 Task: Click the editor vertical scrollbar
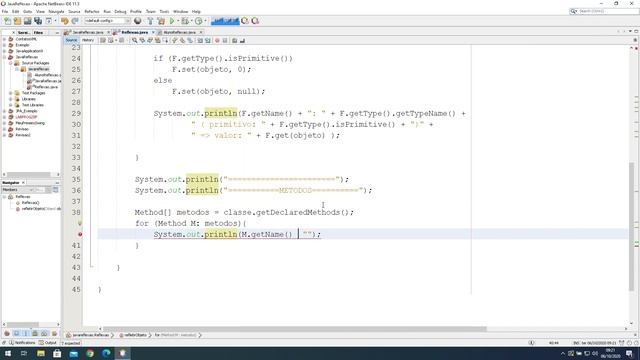pyautogui.click(x=631, y=227)
